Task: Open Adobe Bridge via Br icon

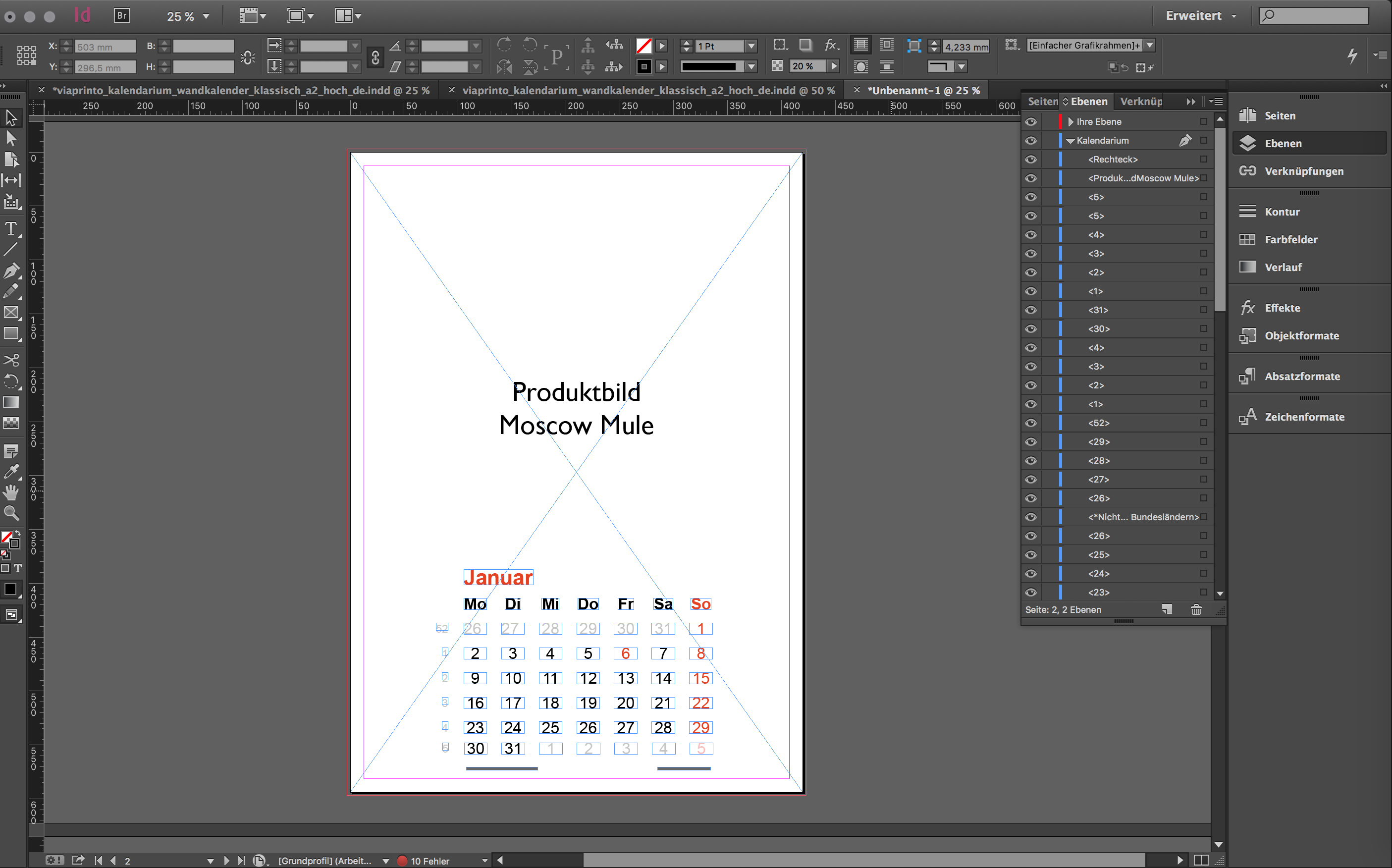Action: pyautogui.click(x=122, y=15)
